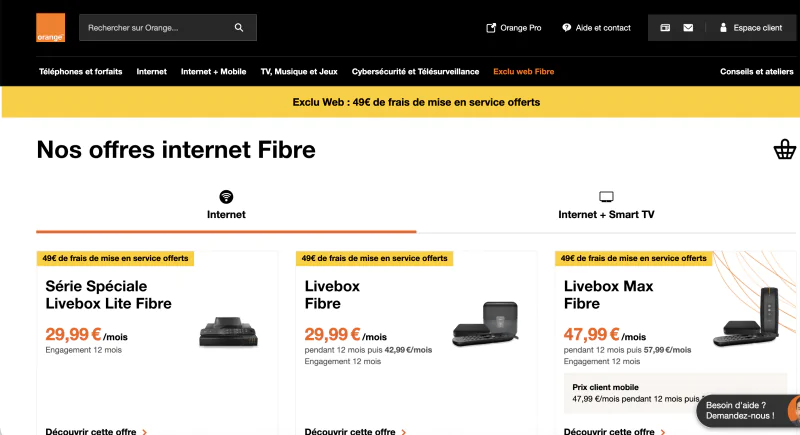Expand TV, Musique et Jeux menu
Image resolution: width=800 pixels, height=435 pixels.
(299, 72)
